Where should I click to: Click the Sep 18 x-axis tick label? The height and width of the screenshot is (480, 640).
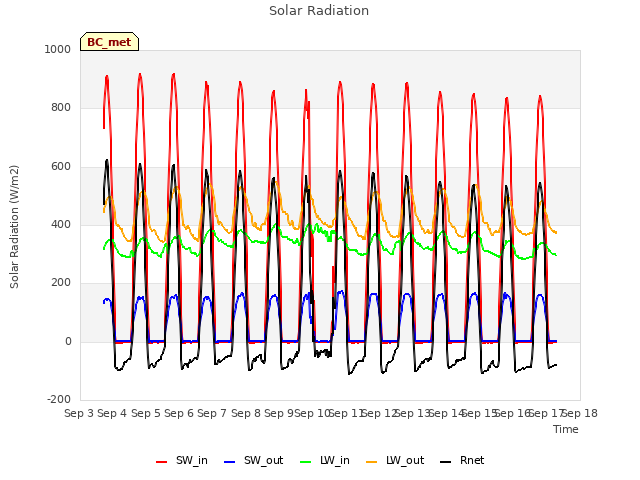click(580, 413)
